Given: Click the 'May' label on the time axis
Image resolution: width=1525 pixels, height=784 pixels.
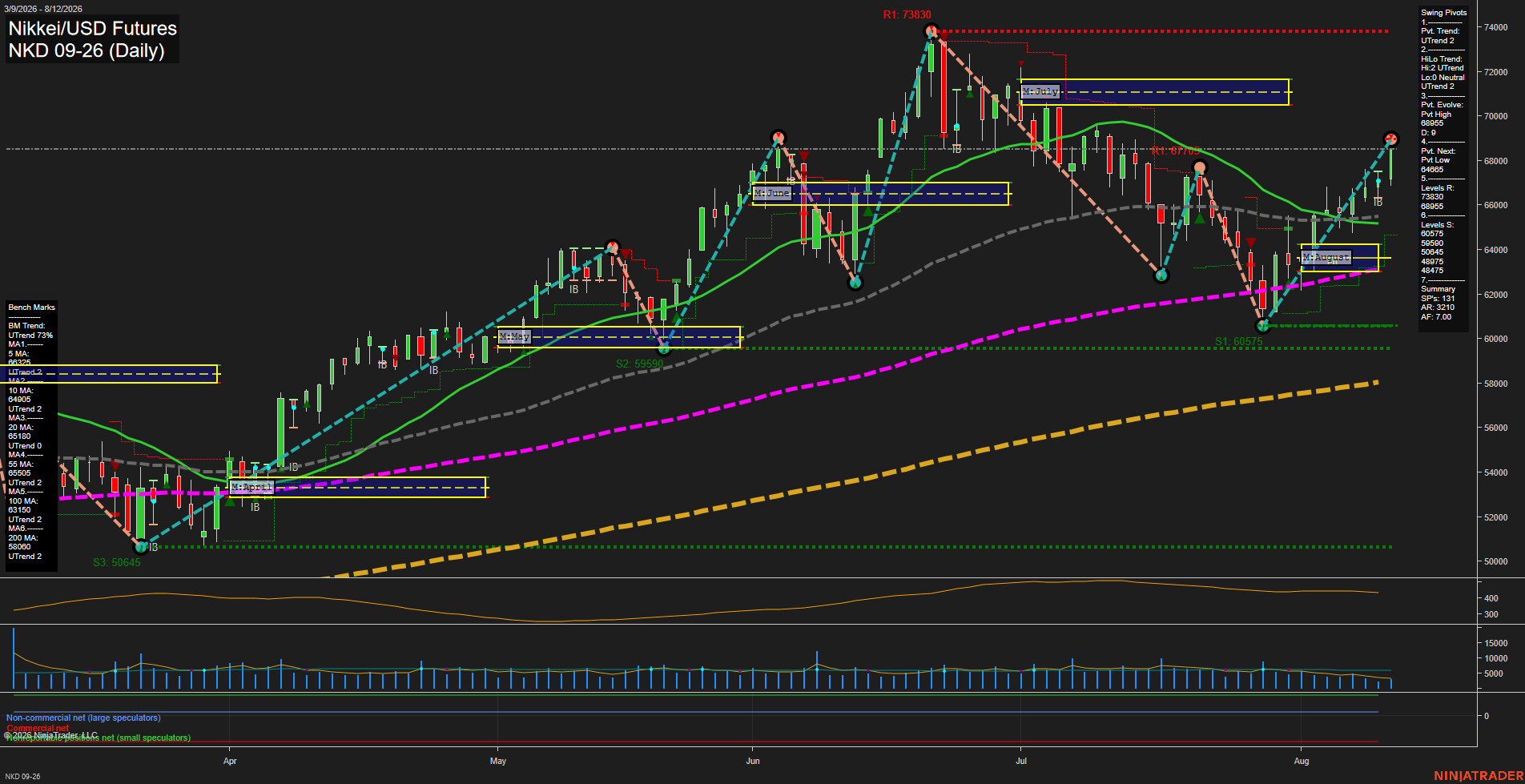Looking at the screenshot, I should 498,761.
